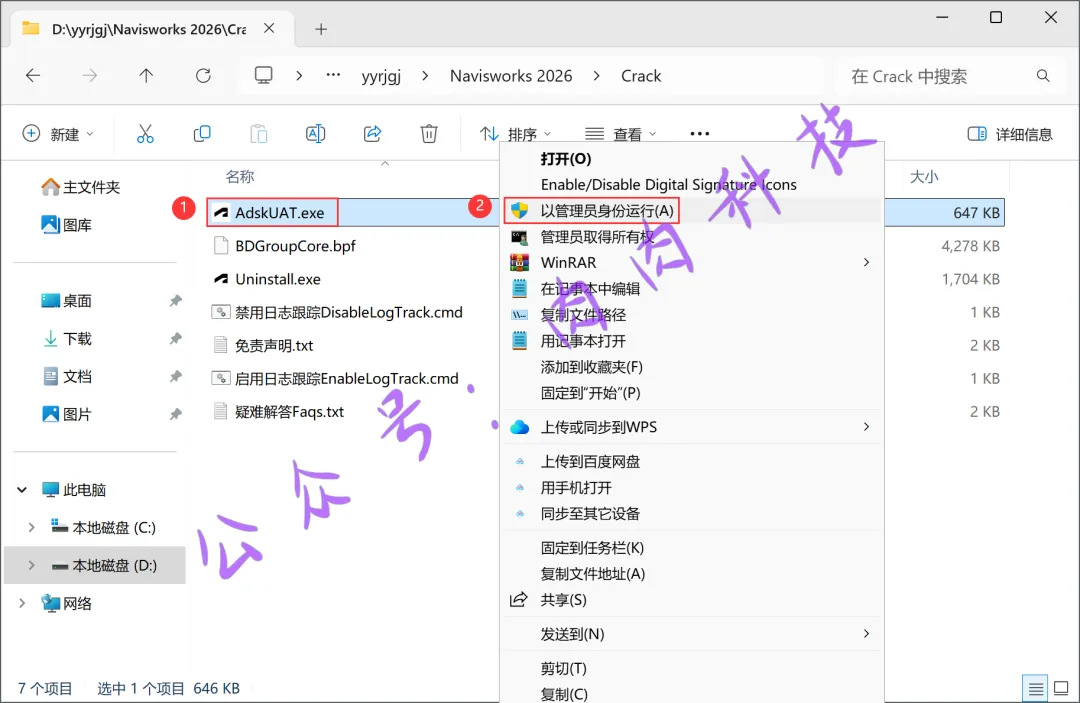1080x703 pixels.
Task: Click the pin icon next to 图片
Action: tap(176, 414)
